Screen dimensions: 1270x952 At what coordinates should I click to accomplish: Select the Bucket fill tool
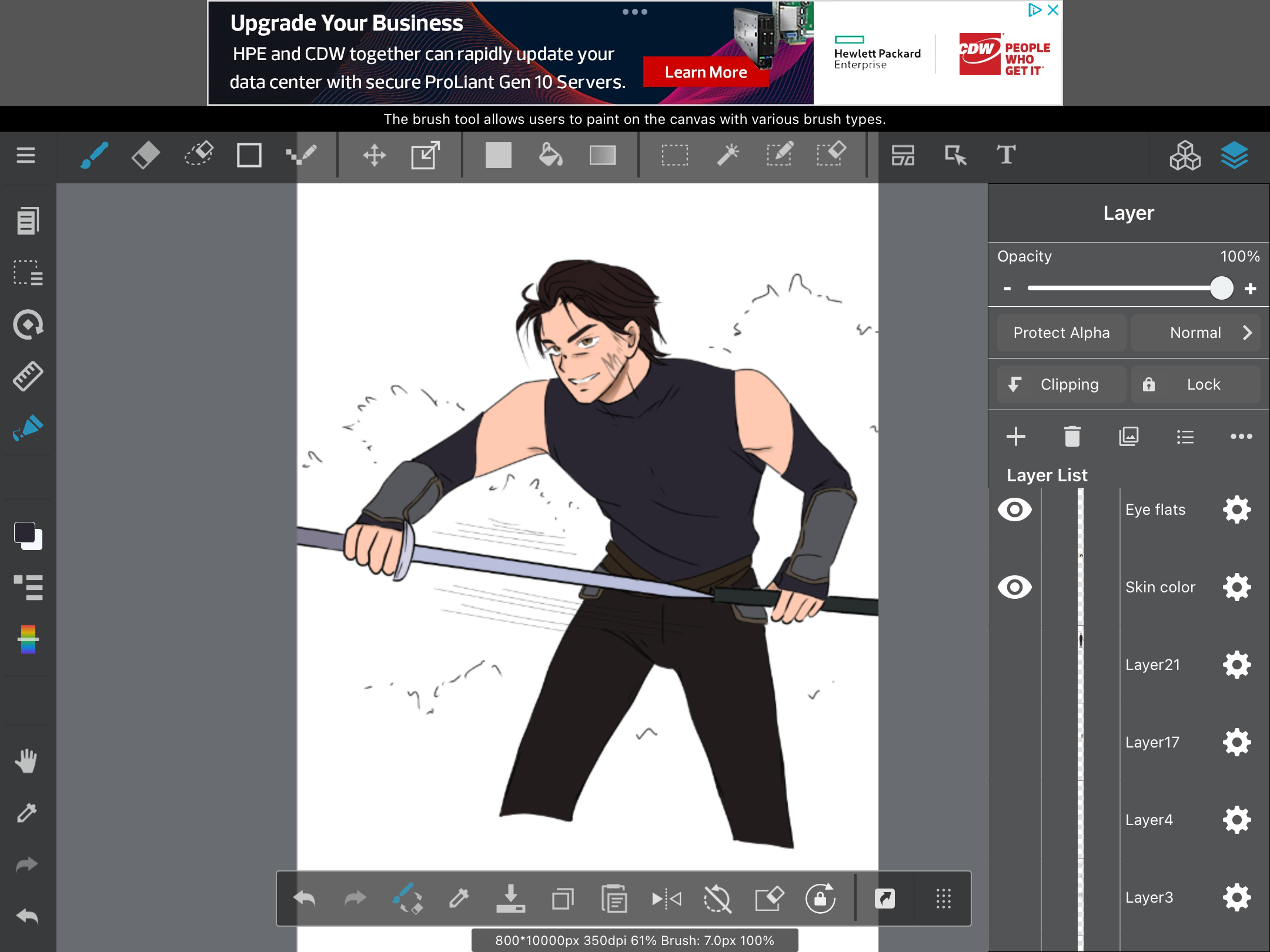click(550, 156)
